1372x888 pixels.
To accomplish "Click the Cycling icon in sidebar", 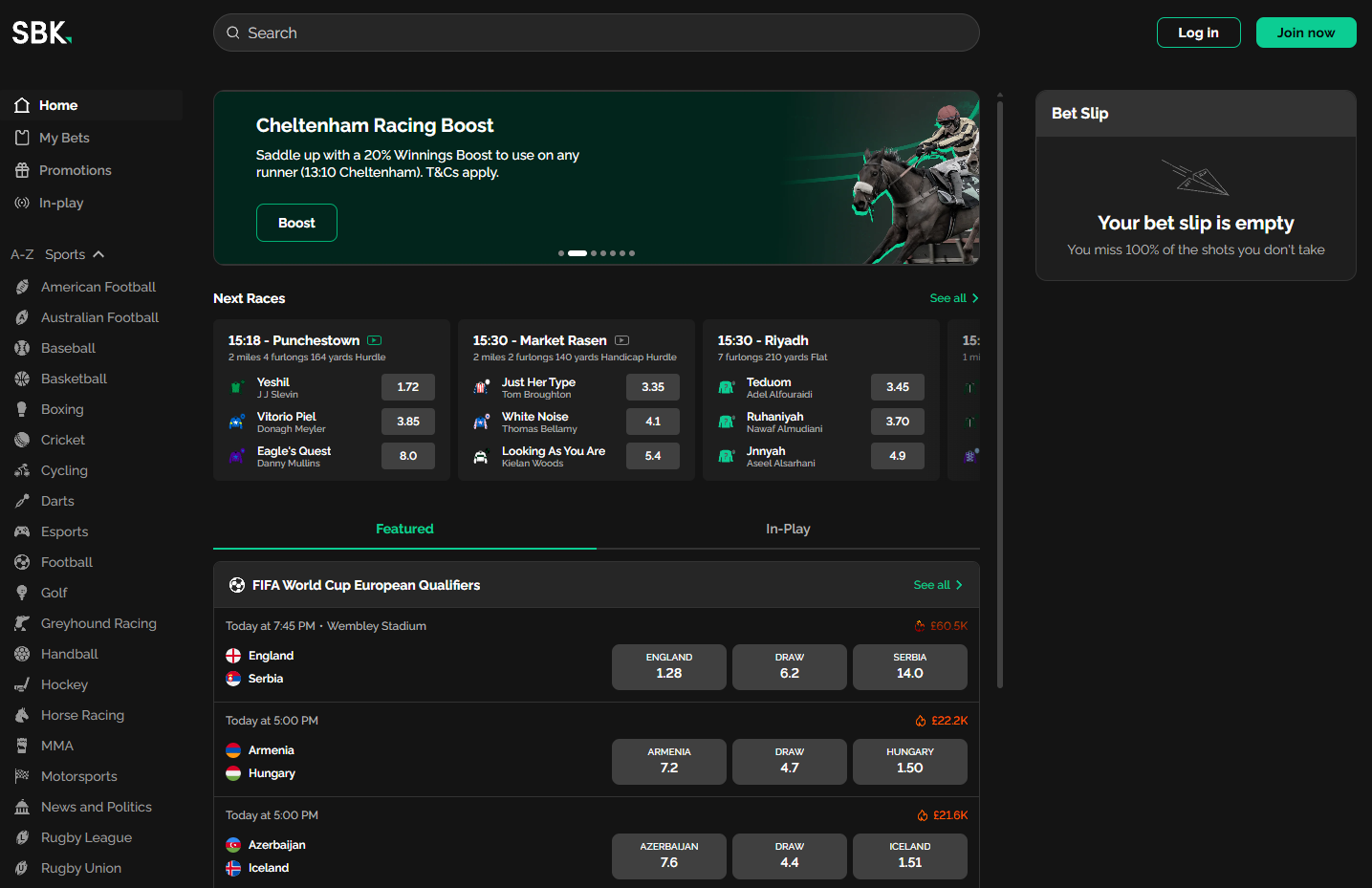I will pos(22,470).
